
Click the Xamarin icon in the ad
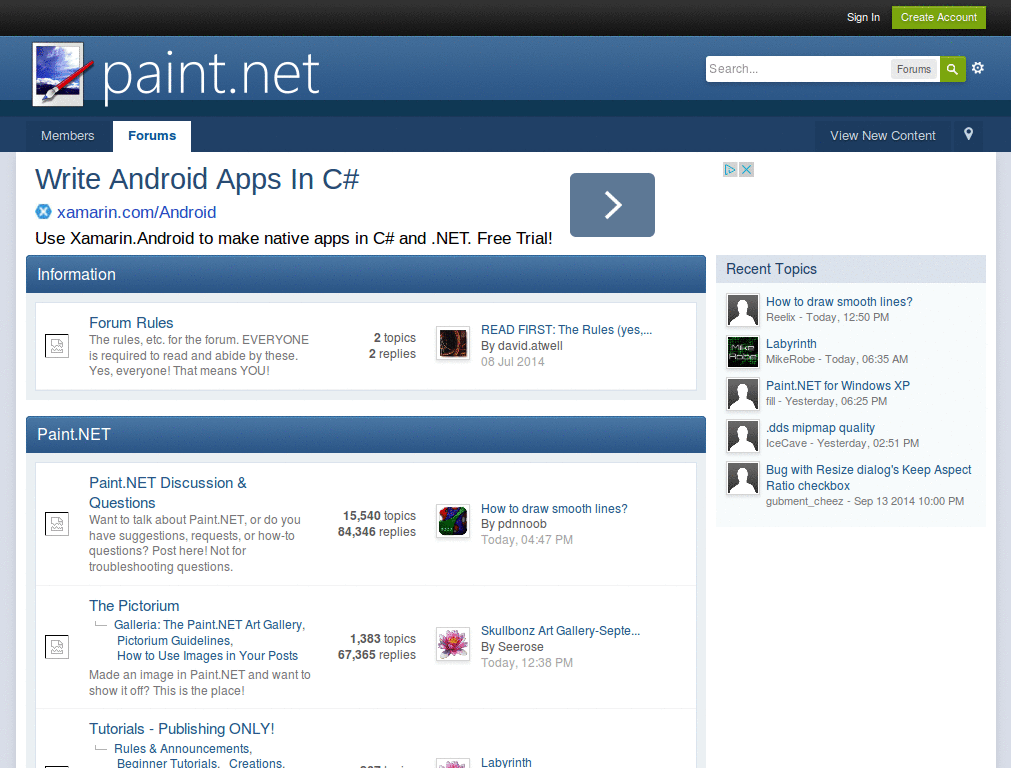[x=43, y=212]
